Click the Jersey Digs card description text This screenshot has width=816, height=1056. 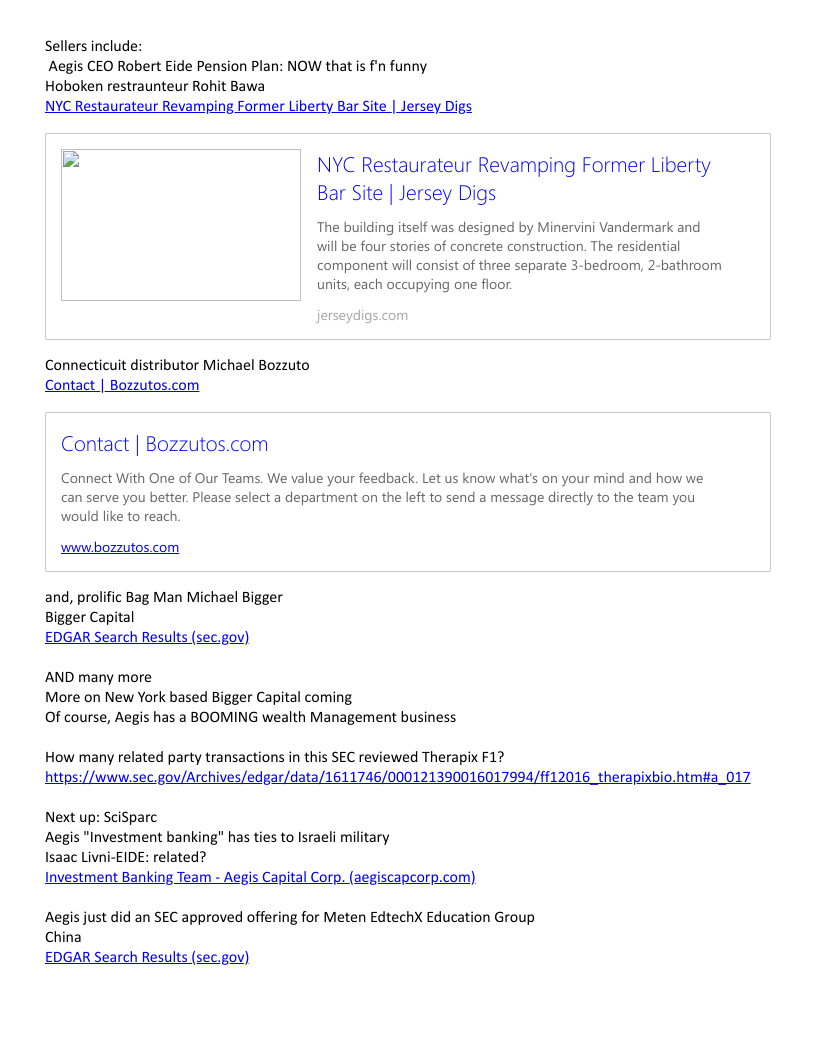[519, 256]
